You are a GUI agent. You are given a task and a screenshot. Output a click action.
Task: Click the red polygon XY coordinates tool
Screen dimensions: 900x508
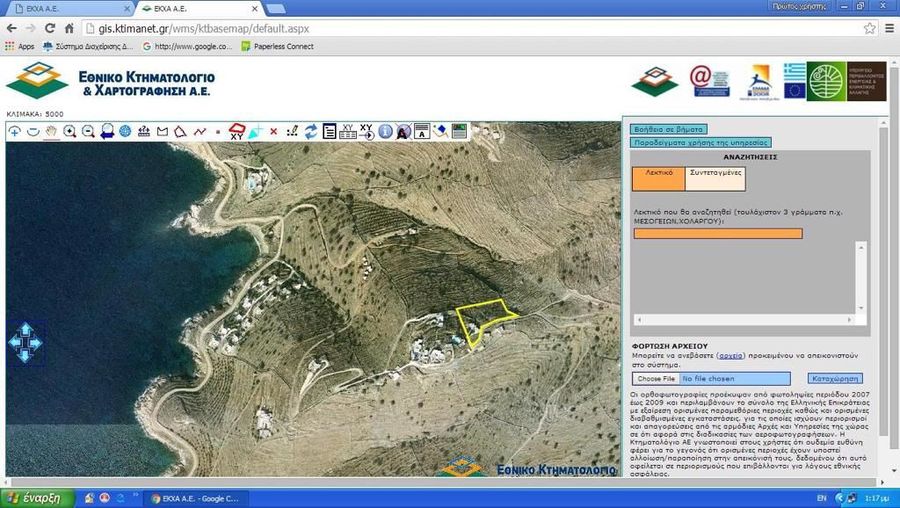coord(237,131)
